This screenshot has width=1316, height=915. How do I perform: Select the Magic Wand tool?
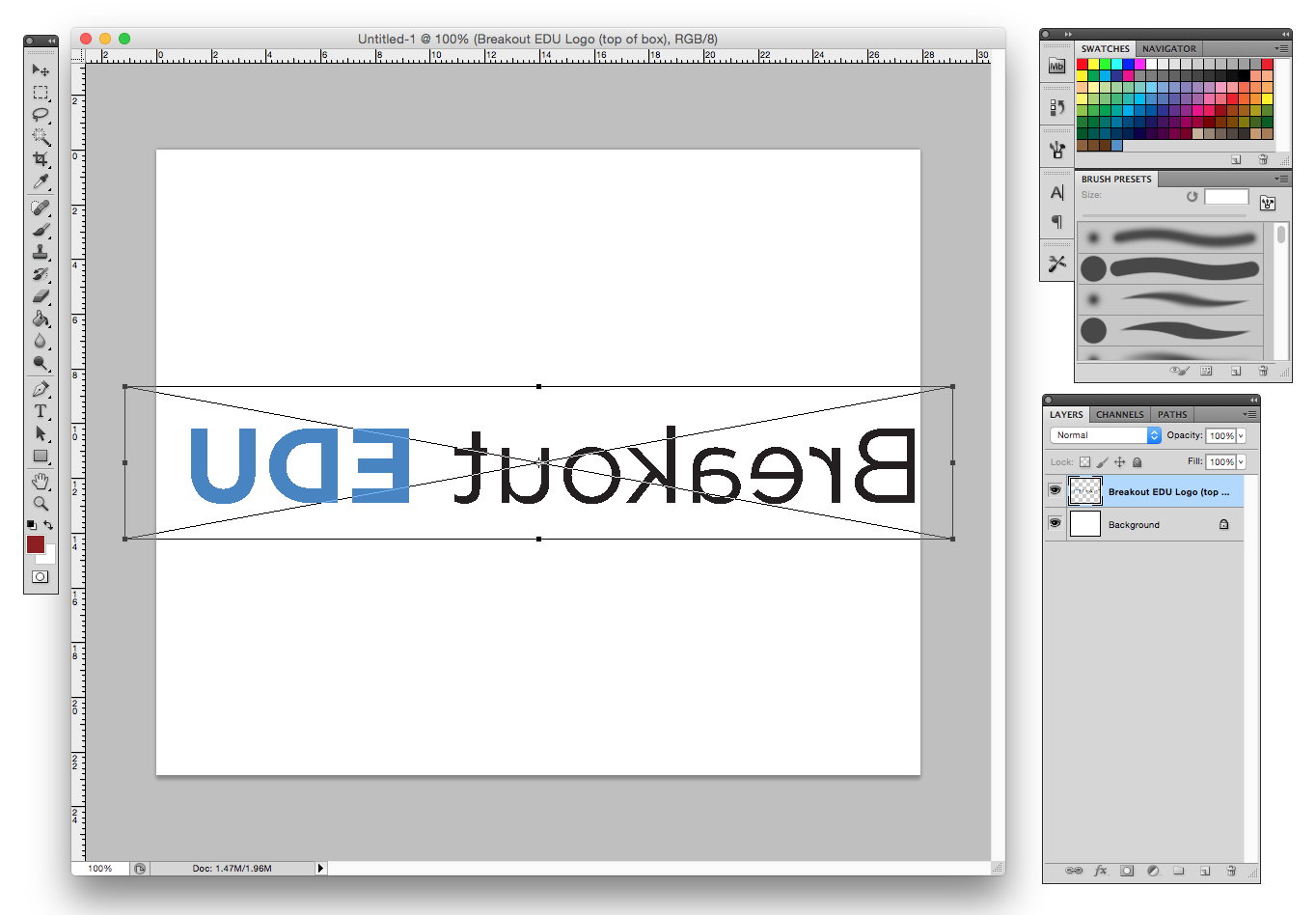[40, 137]
